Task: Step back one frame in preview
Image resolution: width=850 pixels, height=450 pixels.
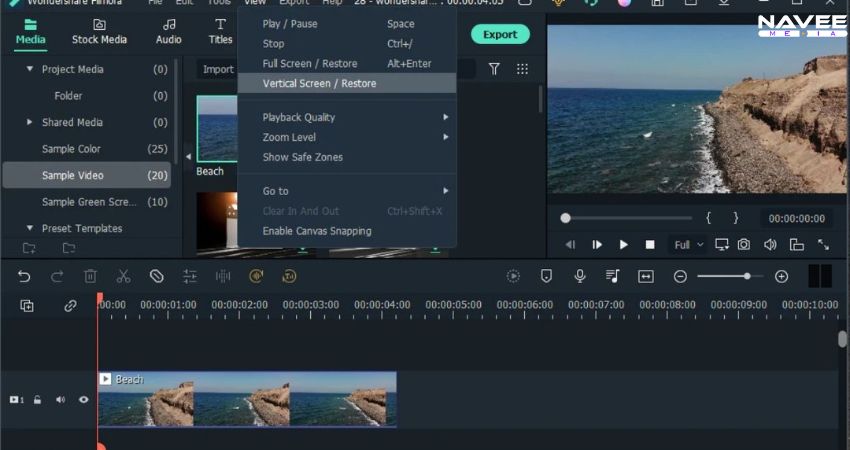Action: click(570, 245)
